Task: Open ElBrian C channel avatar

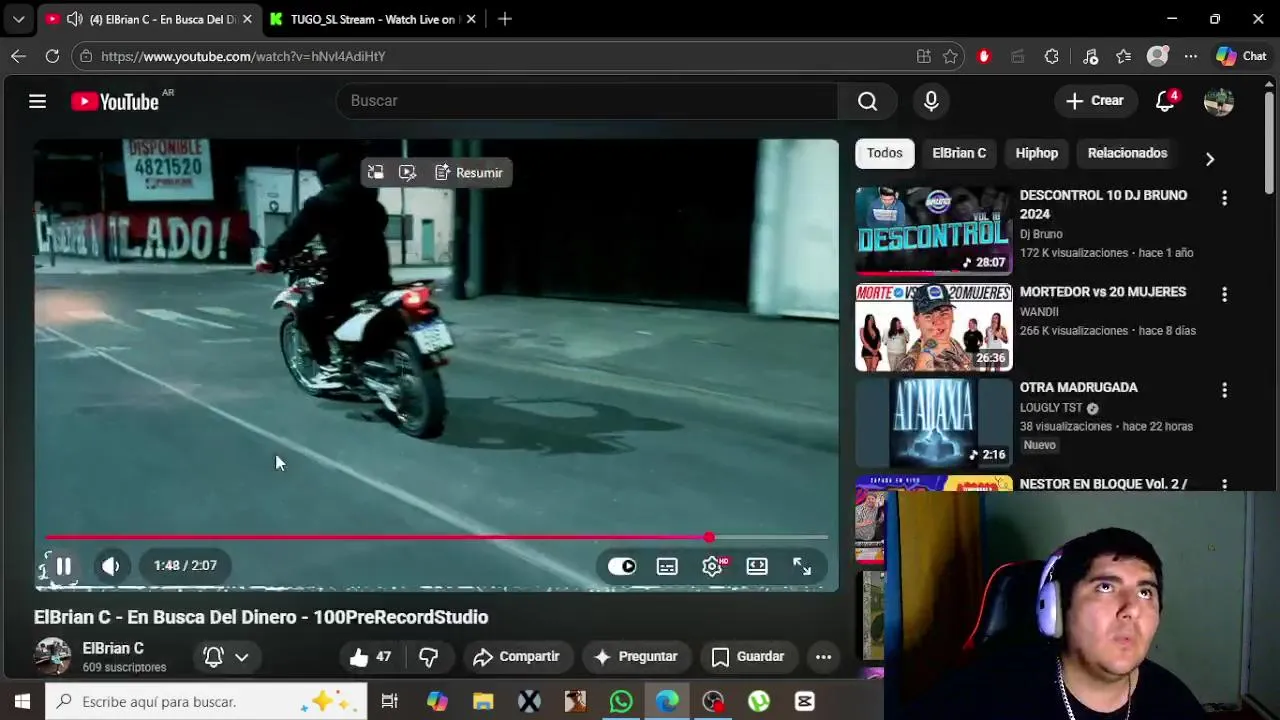Action: 53,657
